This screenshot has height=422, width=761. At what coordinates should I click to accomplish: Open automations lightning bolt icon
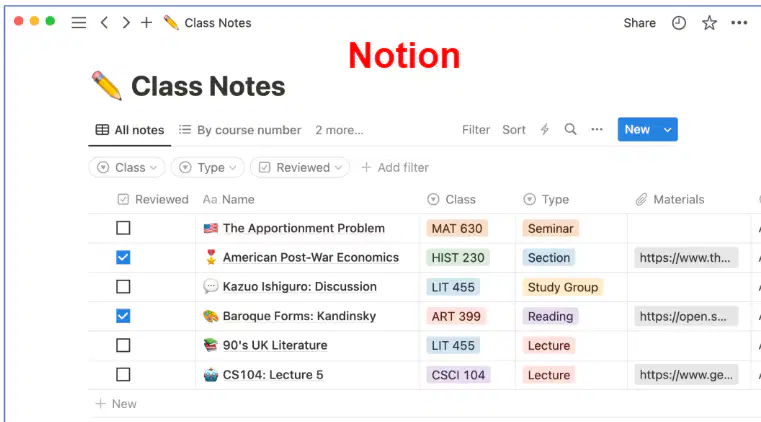point(545,130)
